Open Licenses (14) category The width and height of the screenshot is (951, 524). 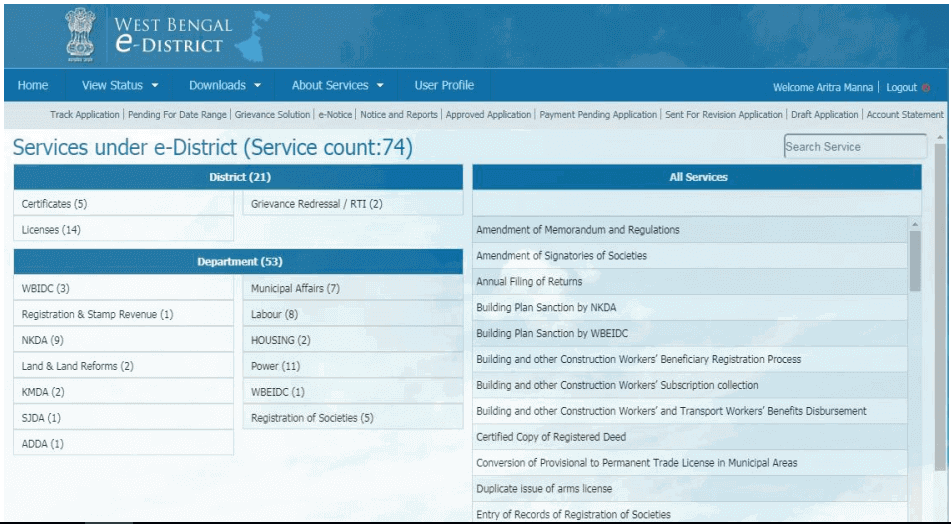[x=123, y=230]
